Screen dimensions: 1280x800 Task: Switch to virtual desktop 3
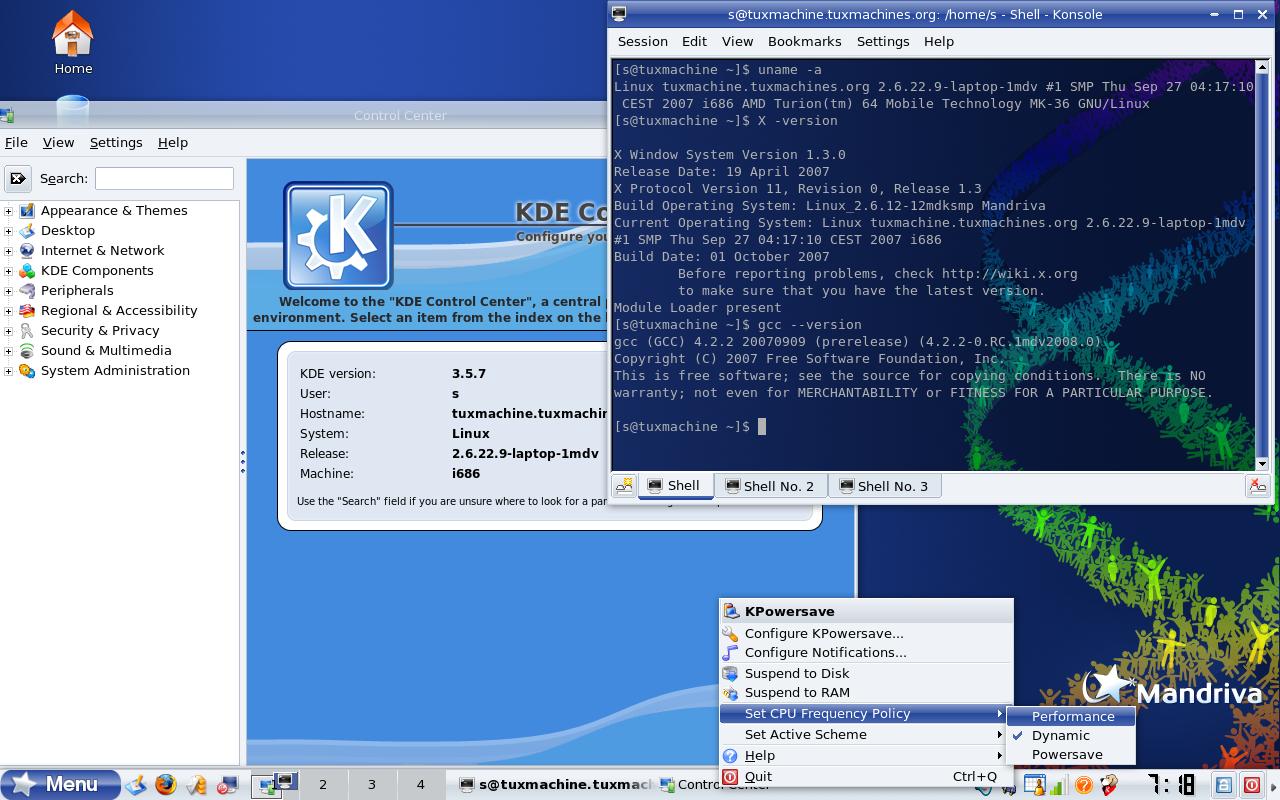coord(371,785)
